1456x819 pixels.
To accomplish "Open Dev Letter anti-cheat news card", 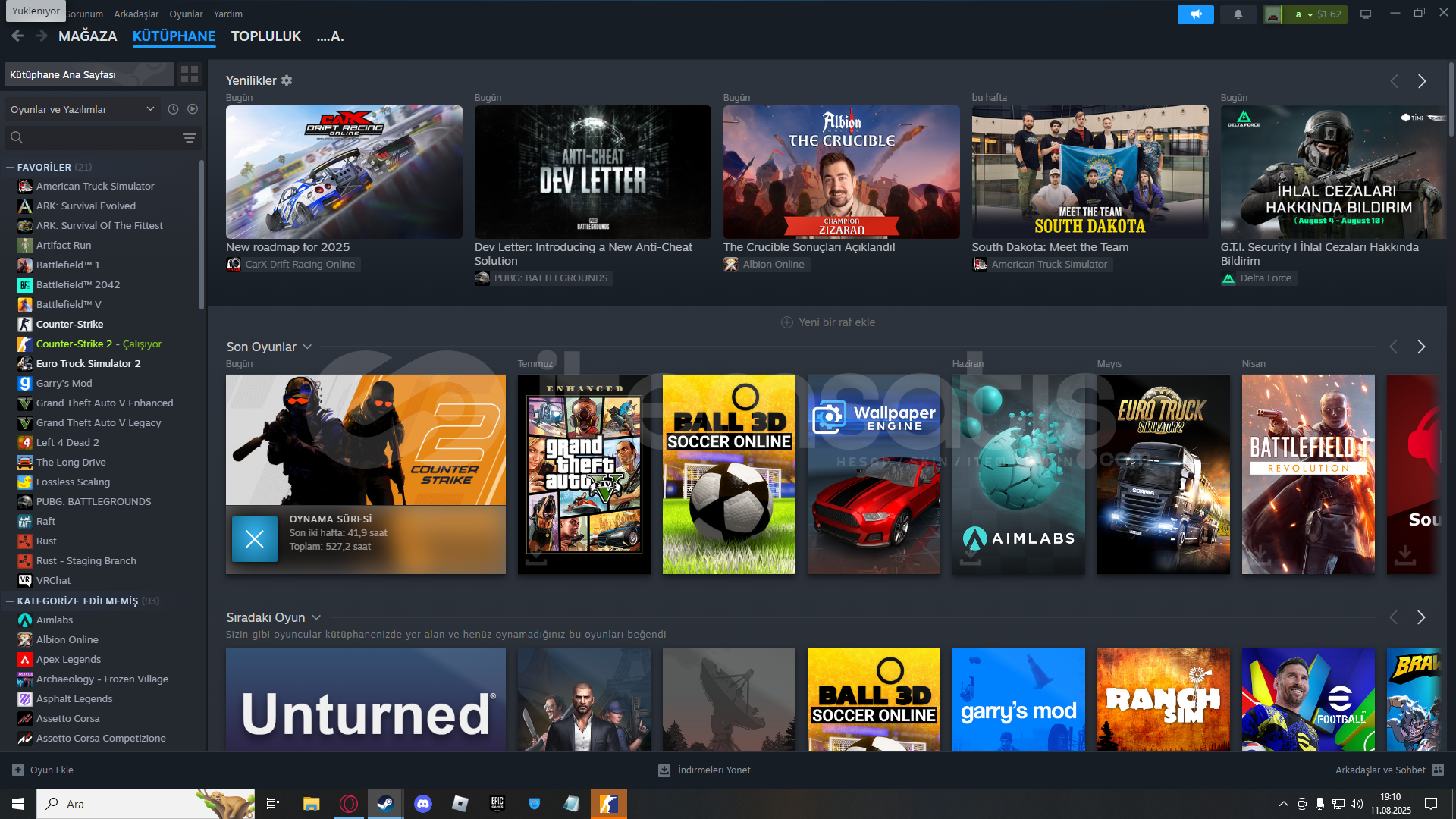I will [x=592, y=172].
